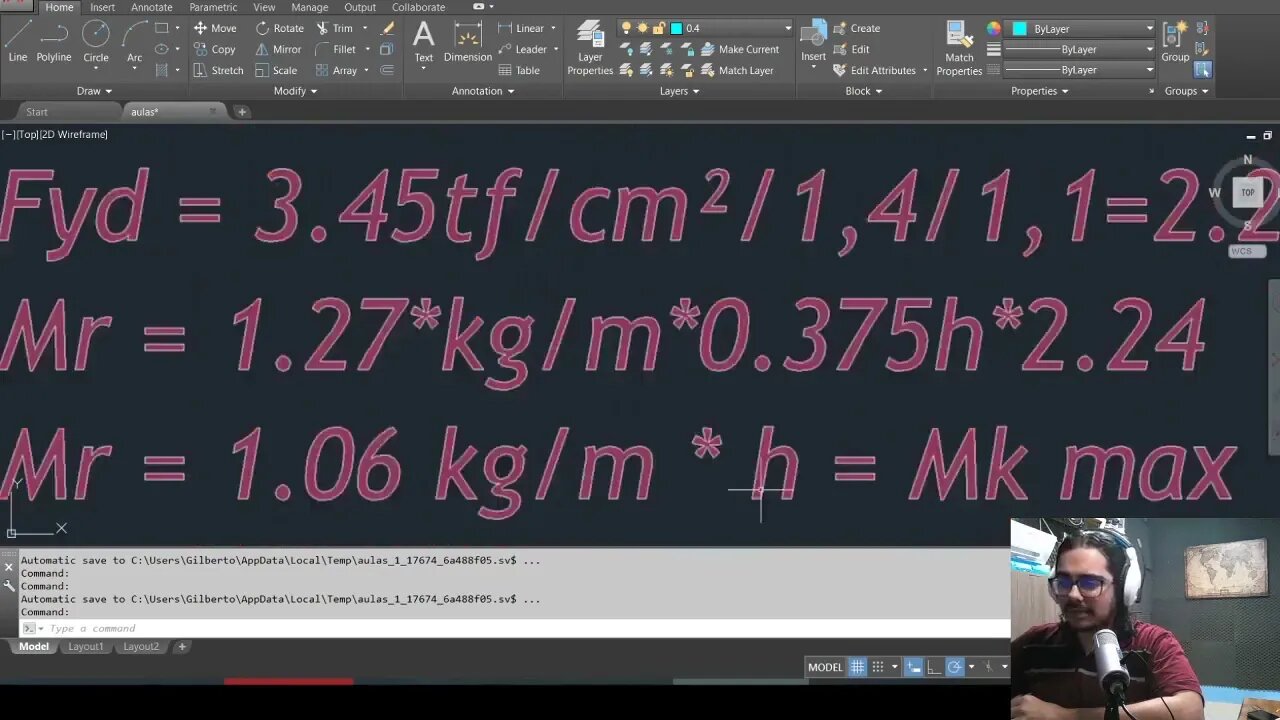Expand the Modify panel
This screenshot has width=1280, height=720.
coord(295,91)
